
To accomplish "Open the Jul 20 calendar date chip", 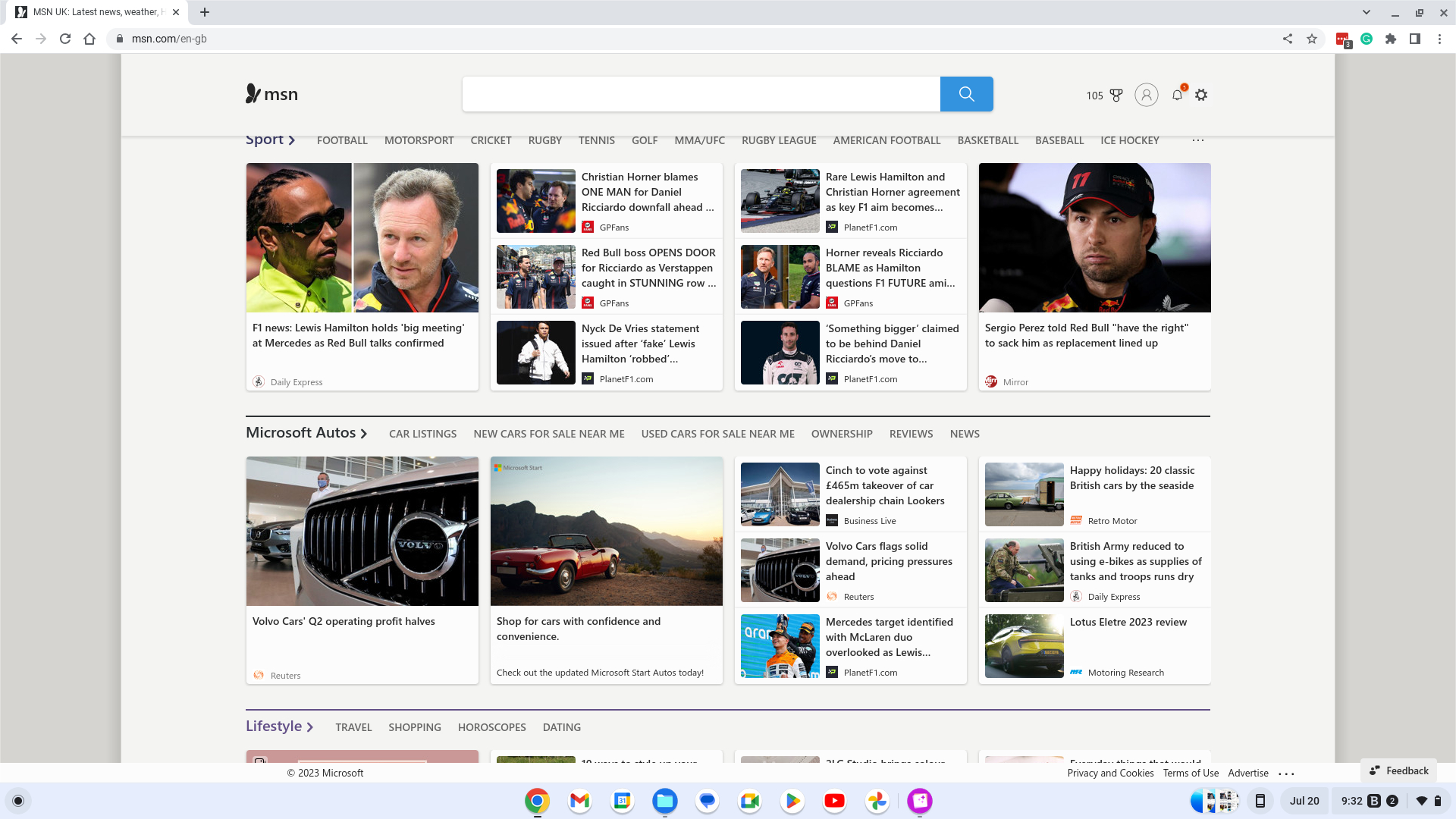I will (x=1304, y=801).
